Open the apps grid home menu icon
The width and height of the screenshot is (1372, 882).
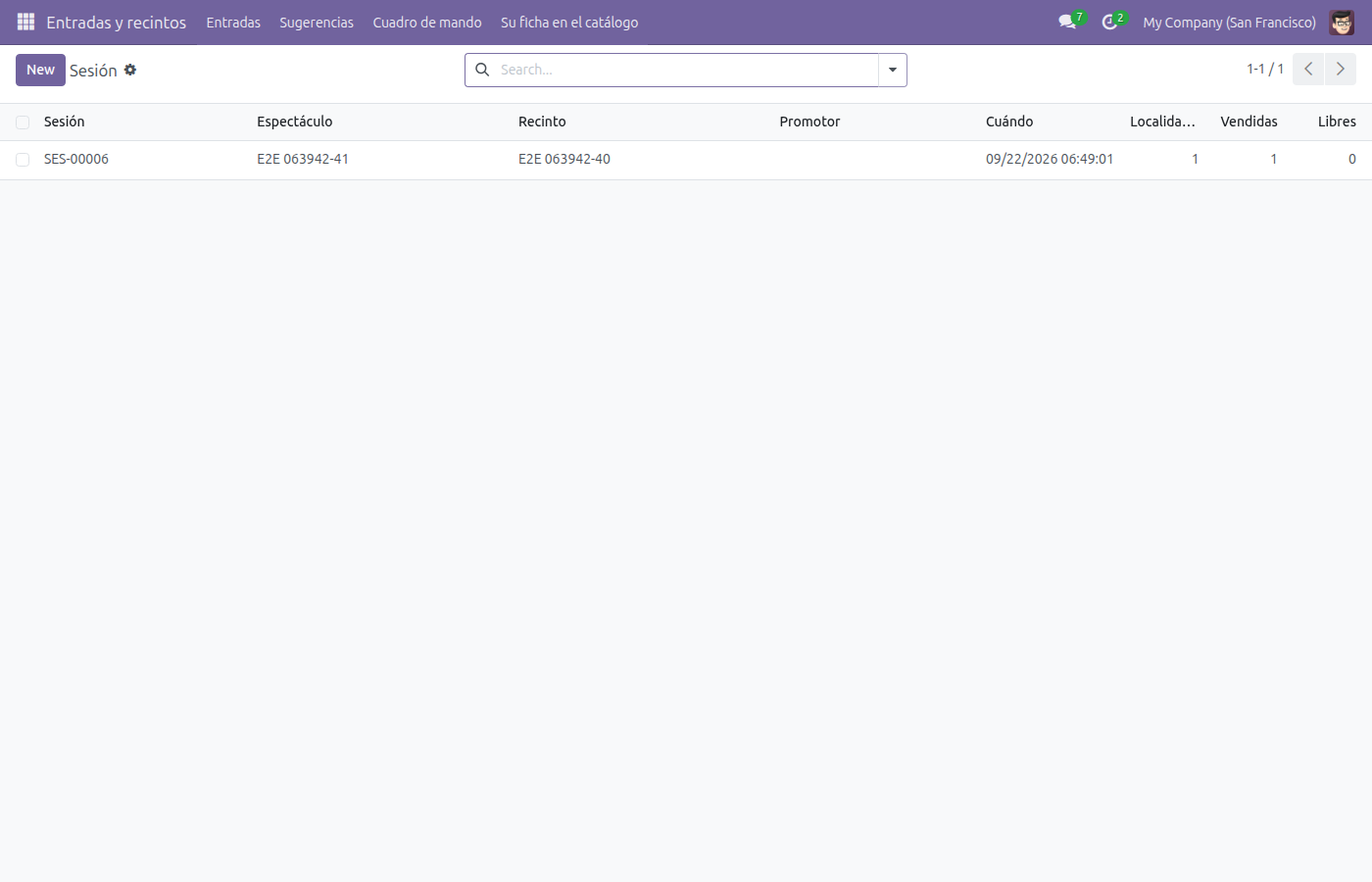pos(26,22)
